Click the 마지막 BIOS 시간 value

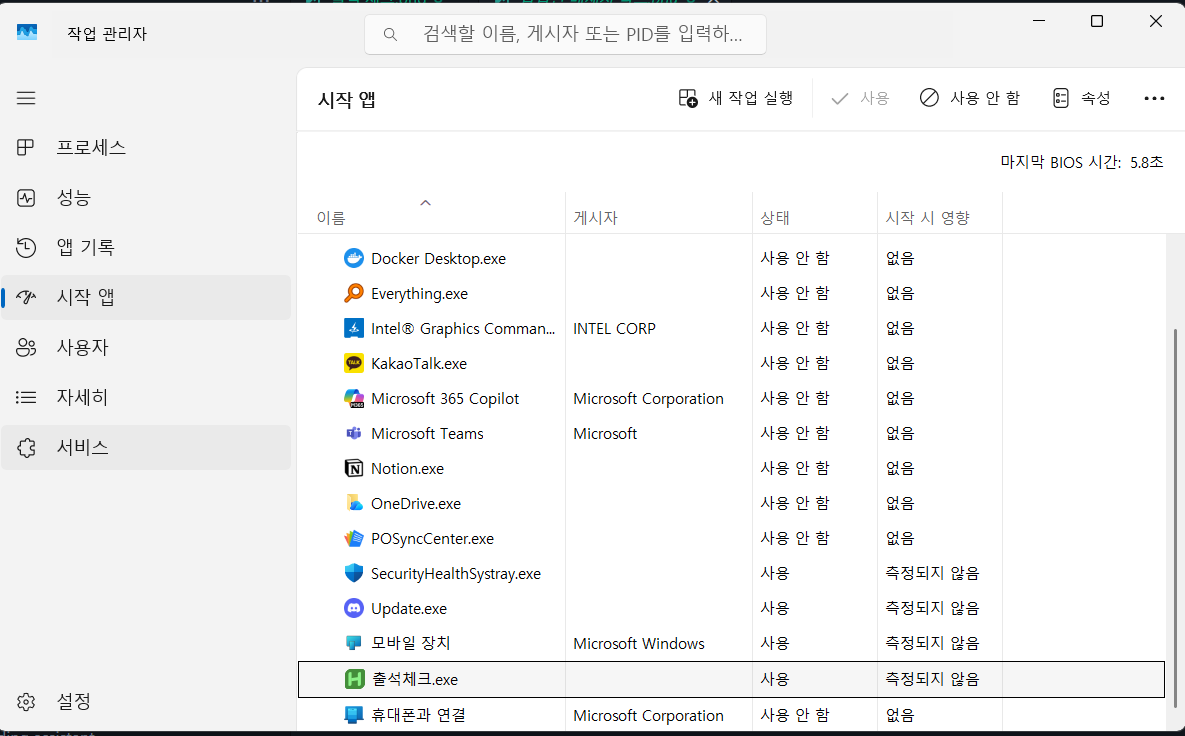1146,162
